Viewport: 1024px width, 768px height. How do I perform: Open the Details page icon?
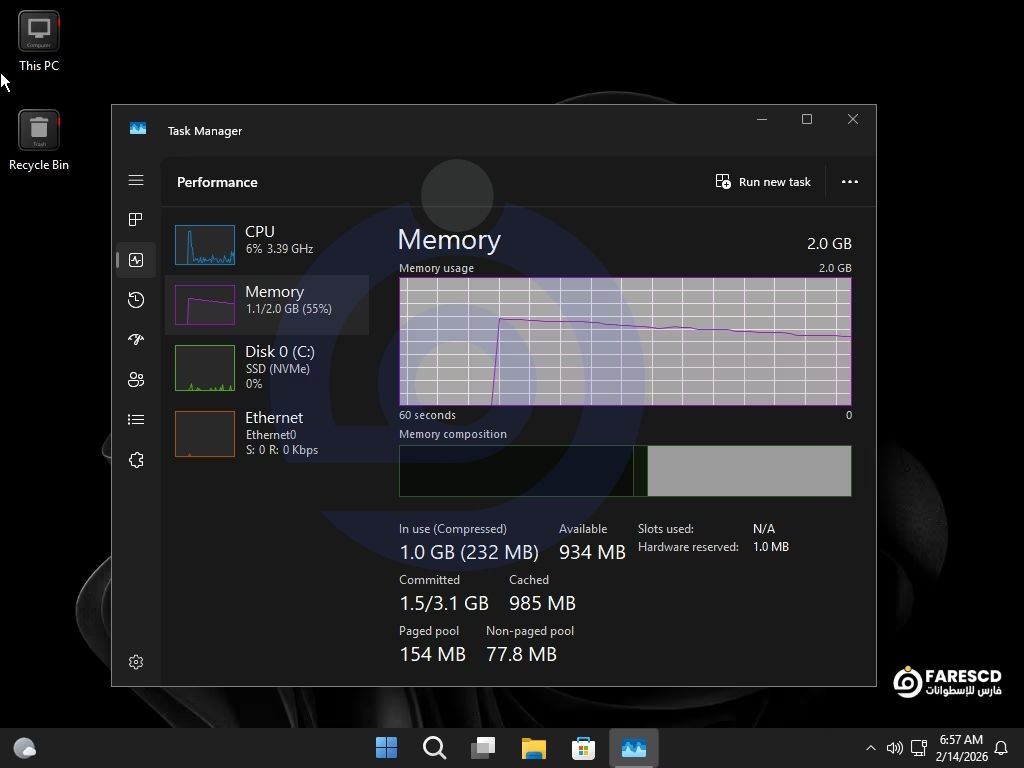click(136, 420)
